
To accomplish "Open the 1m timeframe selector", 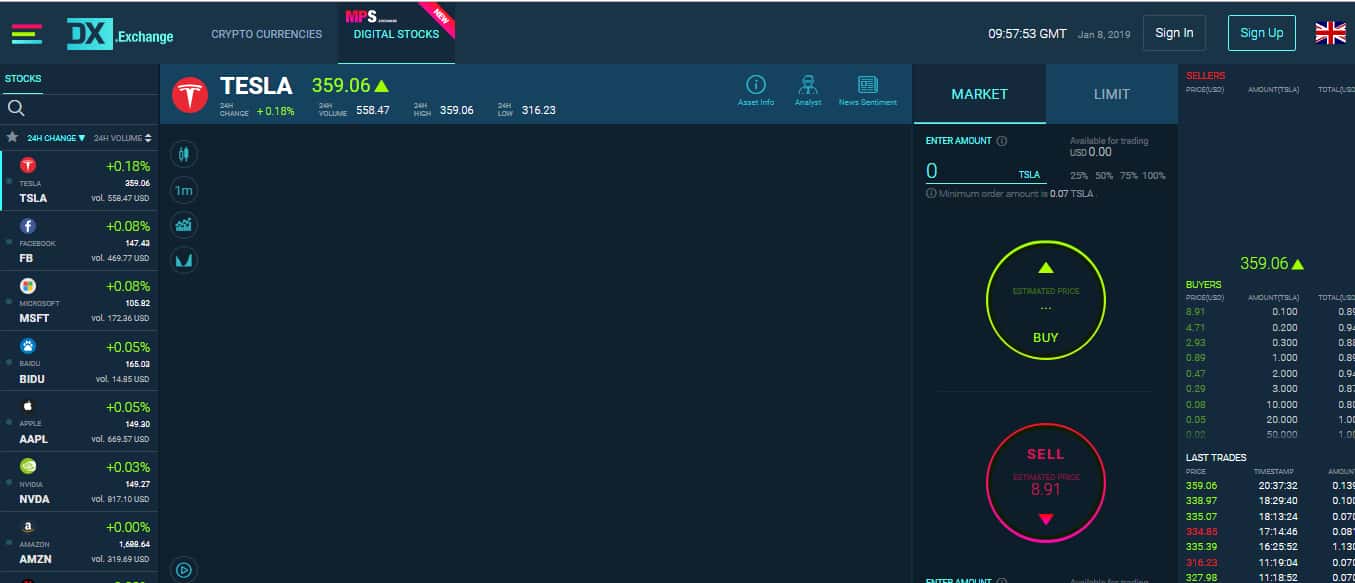I will tap(184, 190).
